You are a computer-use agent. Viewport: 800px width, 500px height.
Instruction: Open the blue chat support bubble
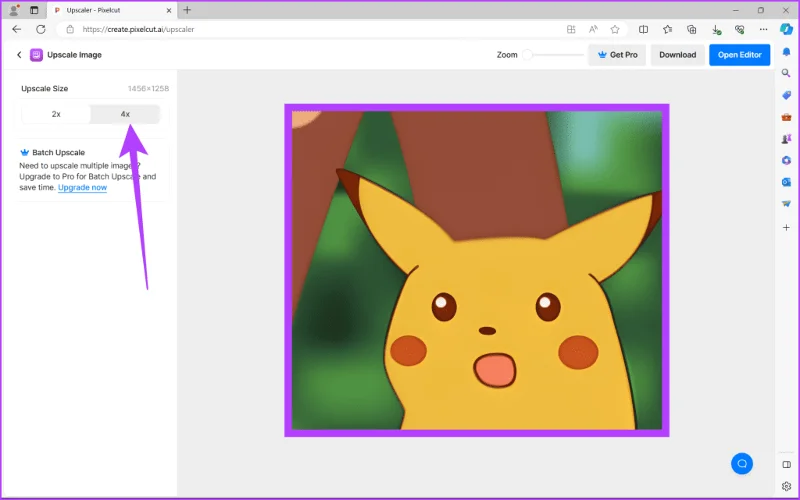point(742,463)
